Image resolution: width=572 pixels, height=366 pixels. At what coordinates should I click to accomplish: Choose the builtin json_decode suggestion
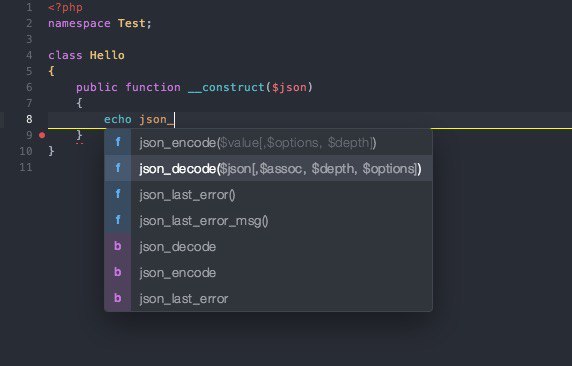[268, 246]
